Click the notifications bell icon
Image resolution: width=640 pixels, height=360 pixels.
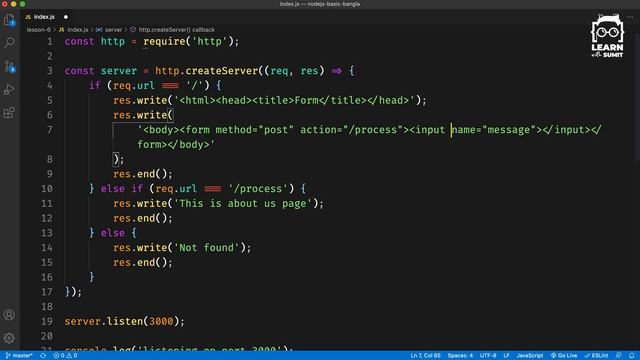pyautogui.click(x=632, y=356)
